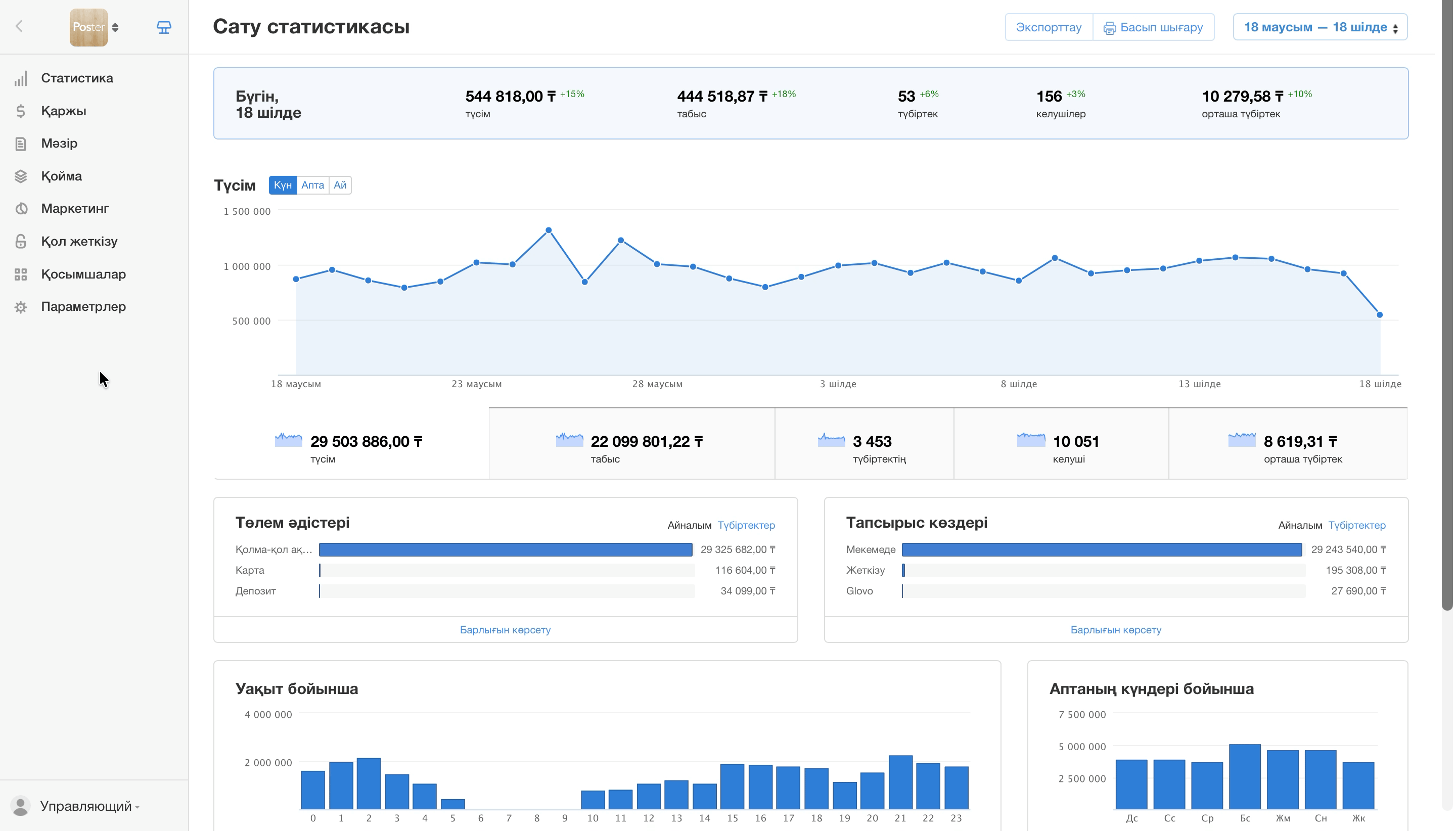The width and height of the screenshot is (1456, 831).
Task: Open Маркетинг via its pie chart icon
Action: (21, 209)
